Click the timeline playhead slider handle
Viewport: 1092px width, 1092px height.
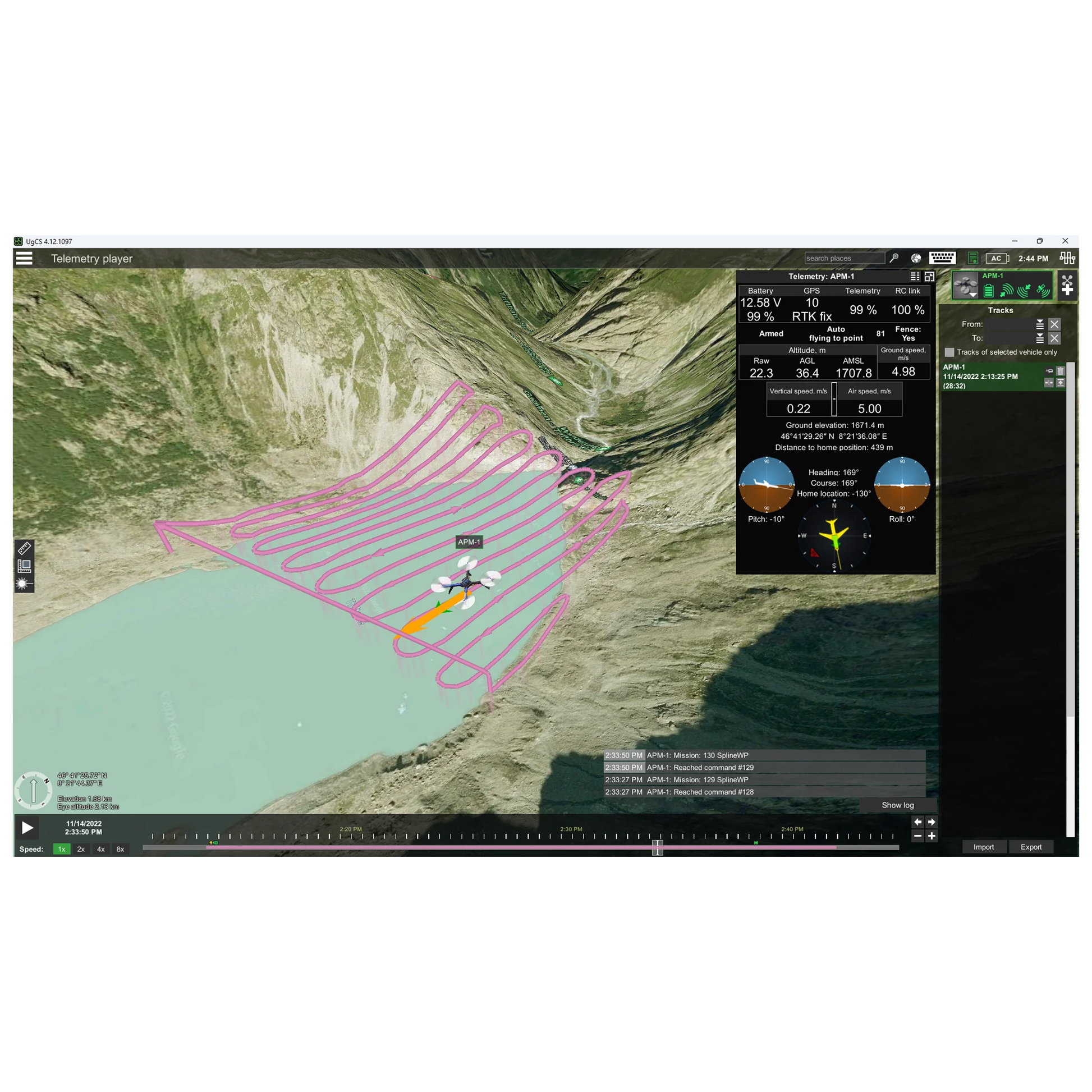(x=657, y=847)
